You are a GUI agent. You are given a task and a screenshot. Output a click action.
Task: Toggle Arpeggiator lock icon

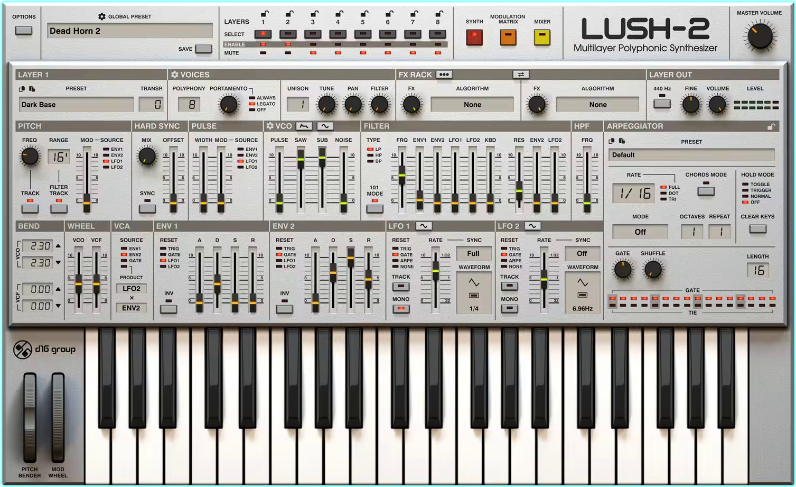pos(771,126)
